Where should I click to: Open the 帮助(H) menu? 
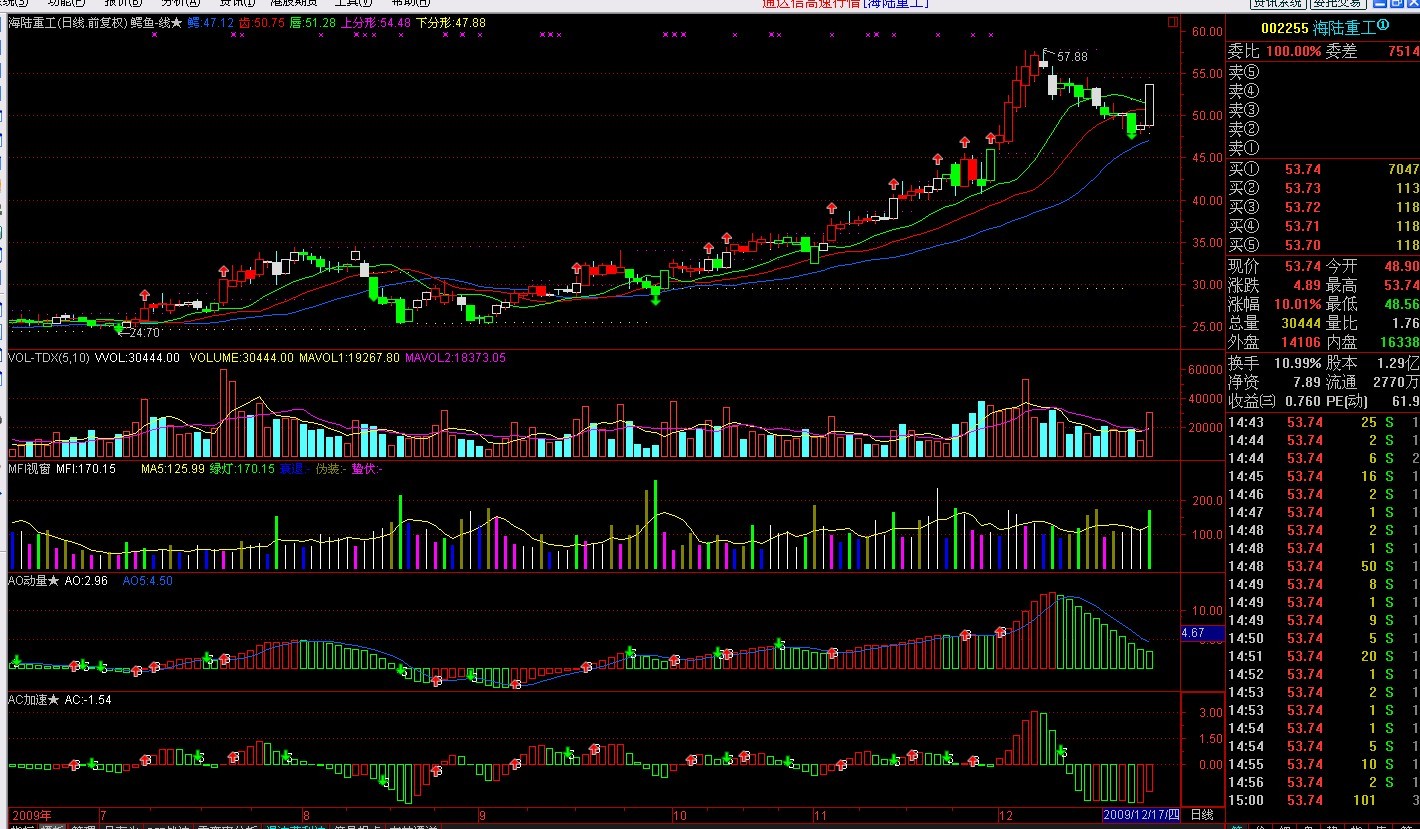coord(410,3)
